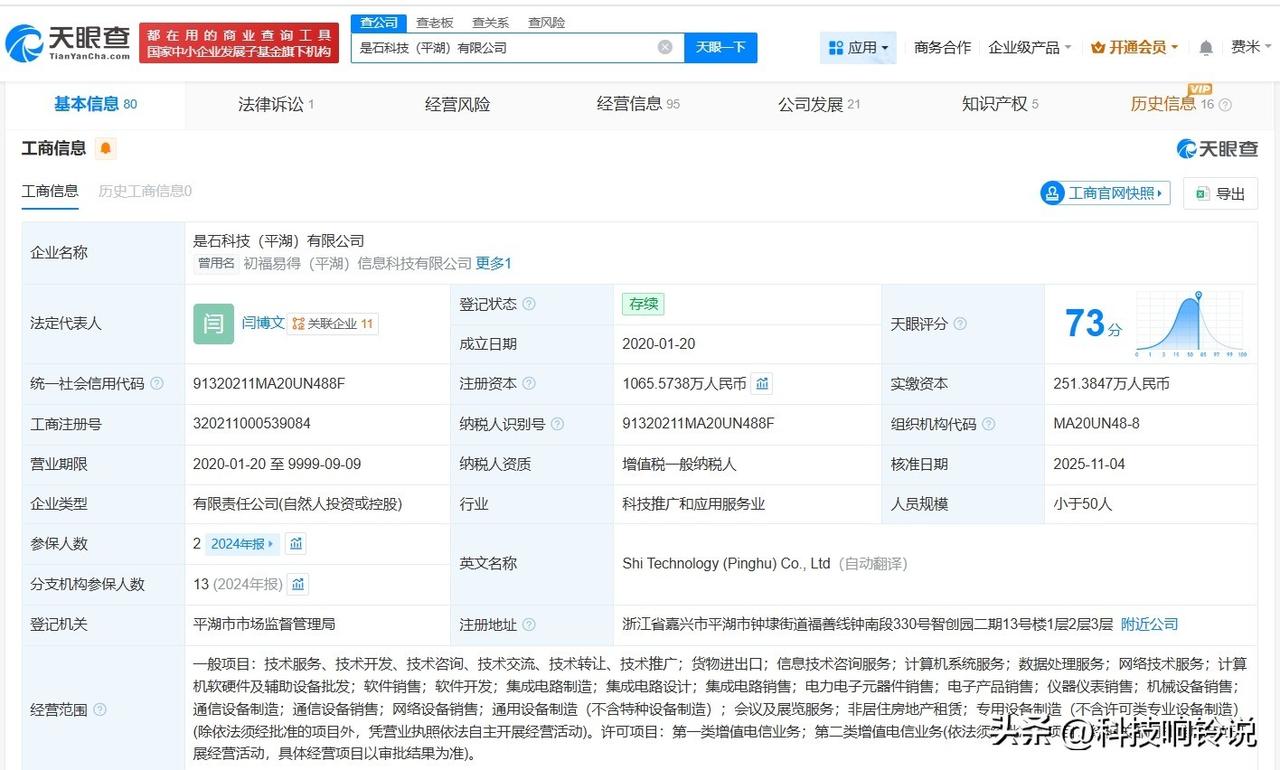Open the 知识产权 tab
The image size is (1280, 770).
pos(1000,104)
